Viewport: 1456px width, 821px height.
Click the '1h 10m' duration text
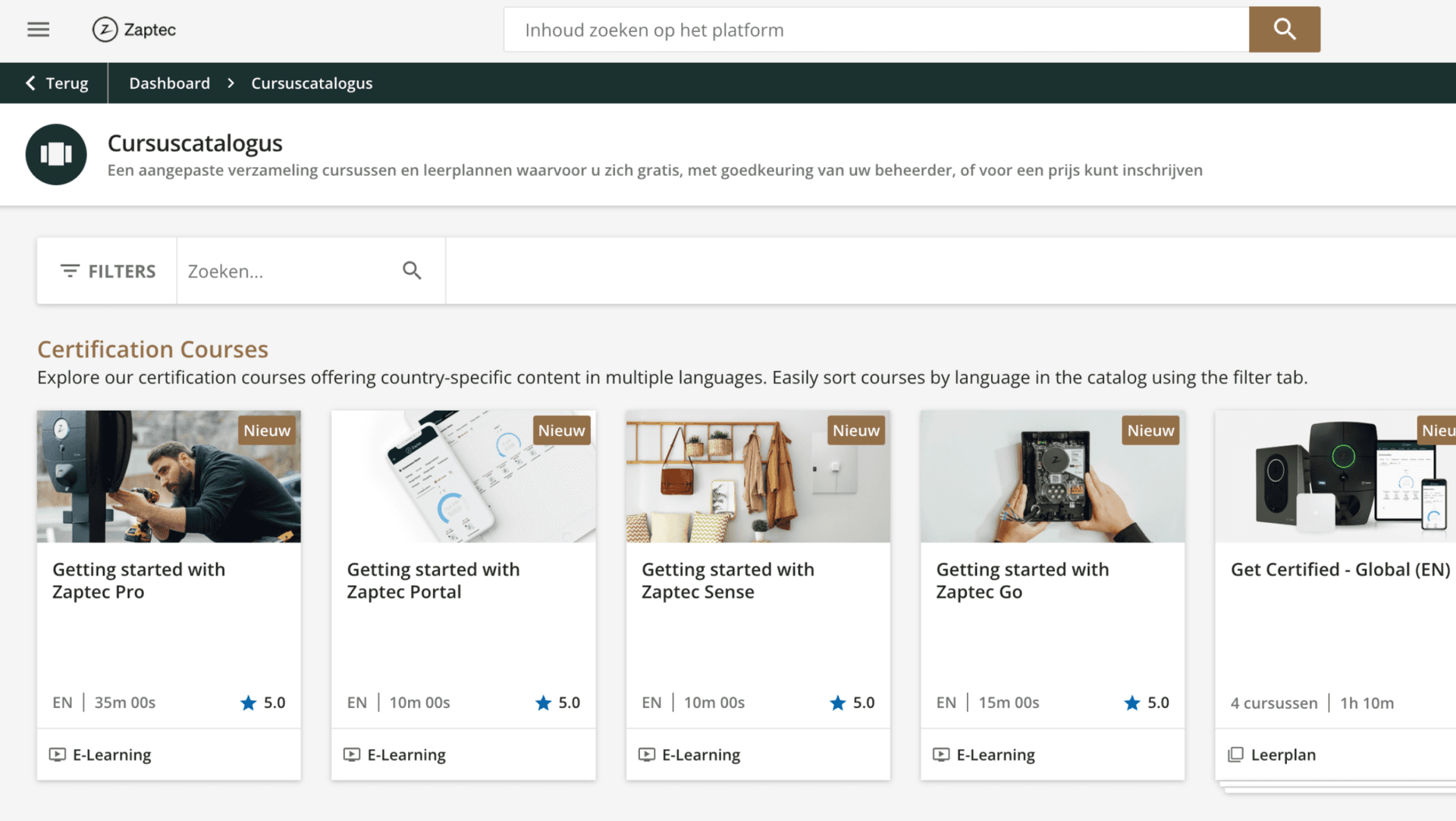click(x=1367, y=703)
